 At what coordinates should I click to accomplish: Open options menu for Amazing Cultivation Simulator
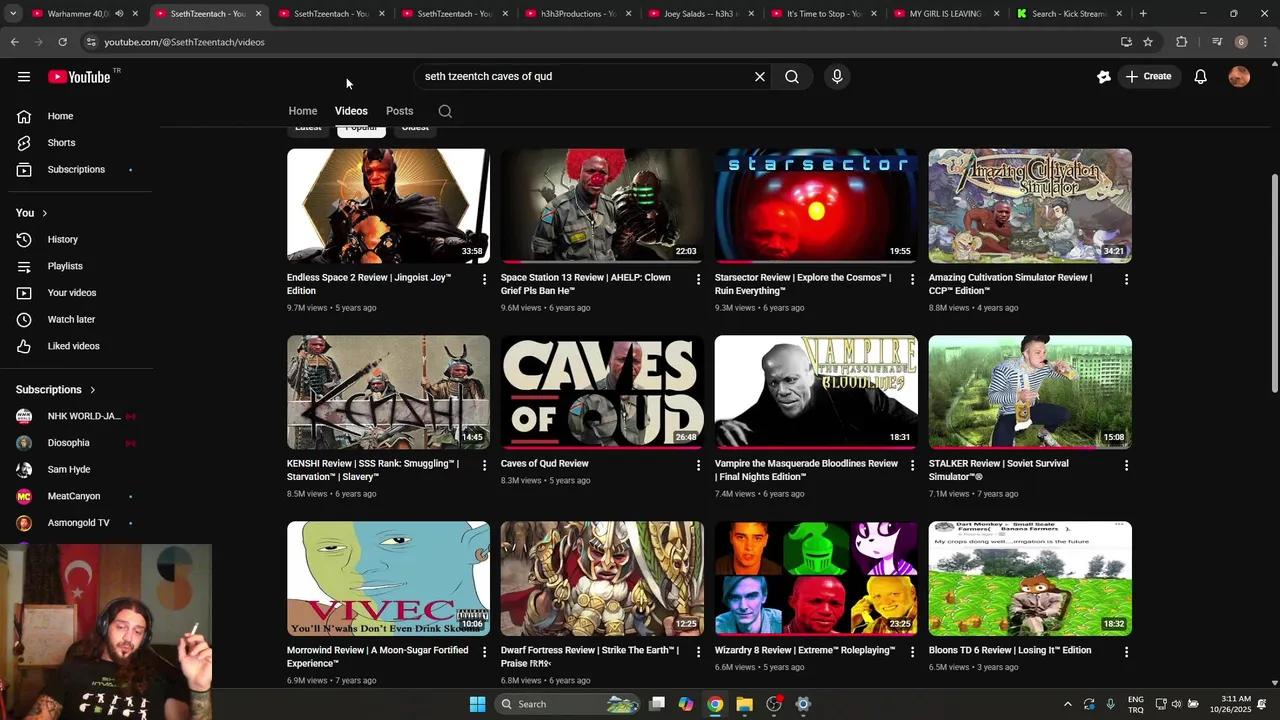[x=1126, y=279]
